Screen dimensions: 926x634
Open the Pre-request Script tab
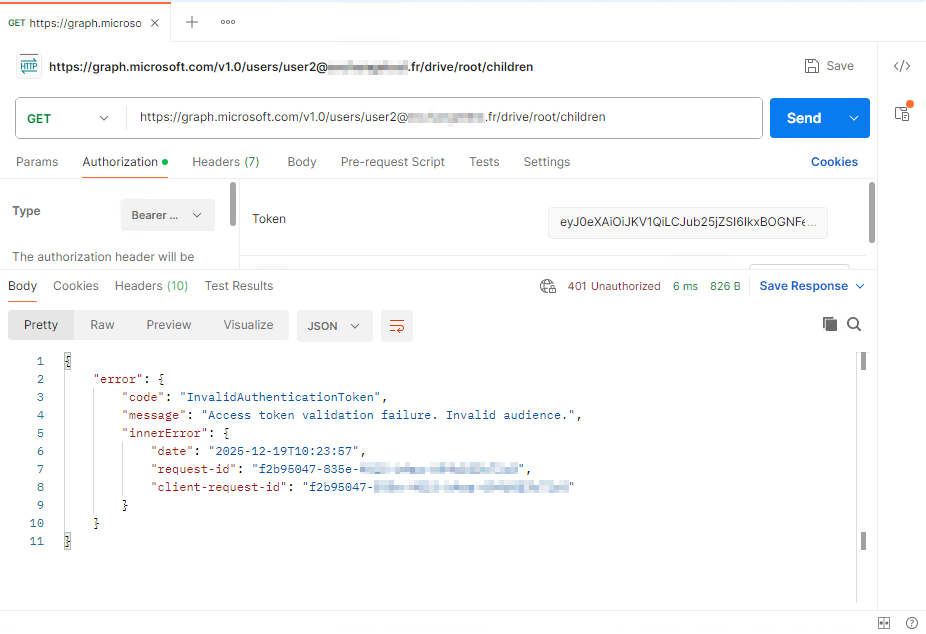(x=392, y=162)
